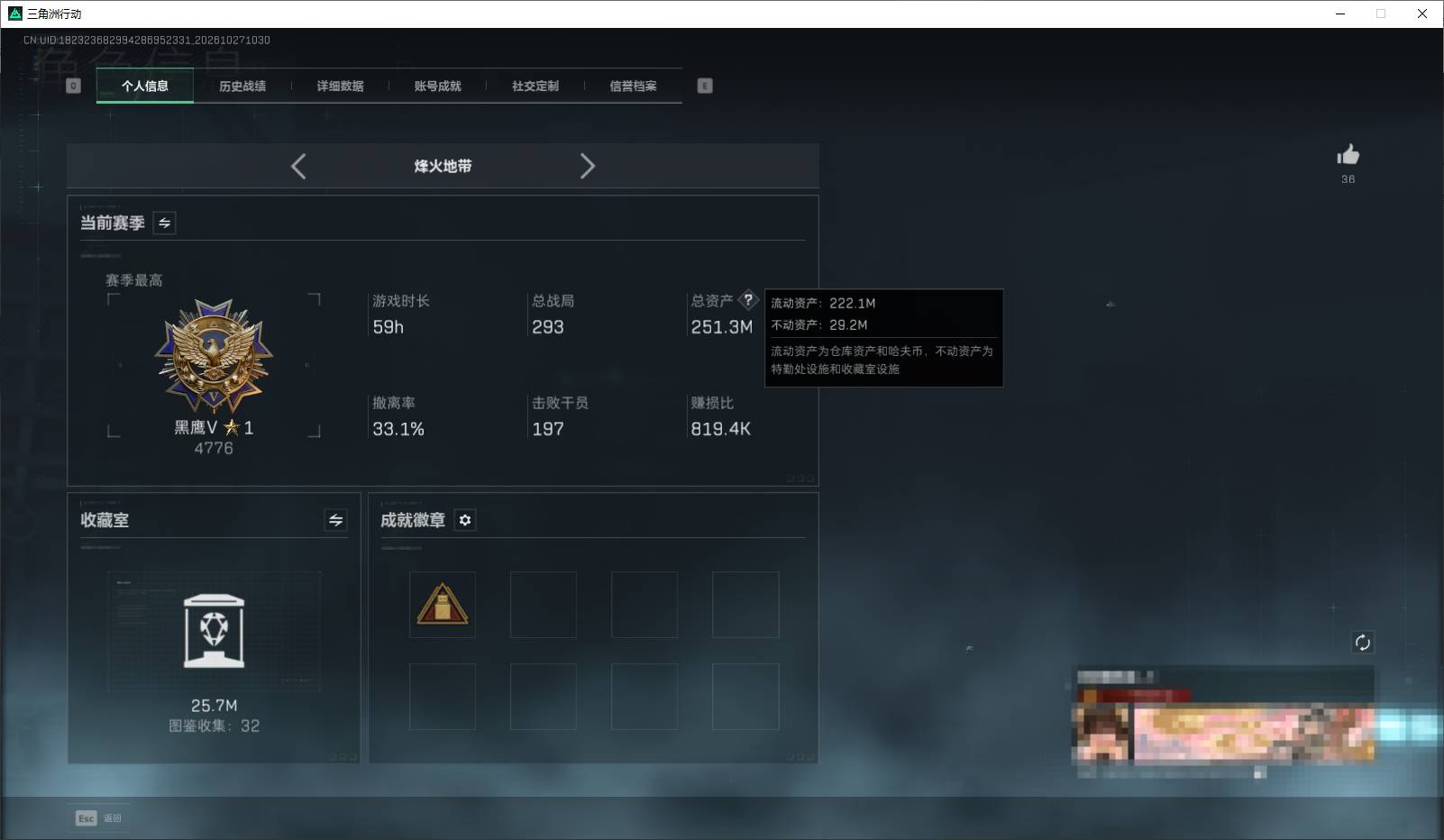Click the 总资产 value 251.3M
Image resolution: width=1444 pixels, height=840 pixels.
coord(721,327)
